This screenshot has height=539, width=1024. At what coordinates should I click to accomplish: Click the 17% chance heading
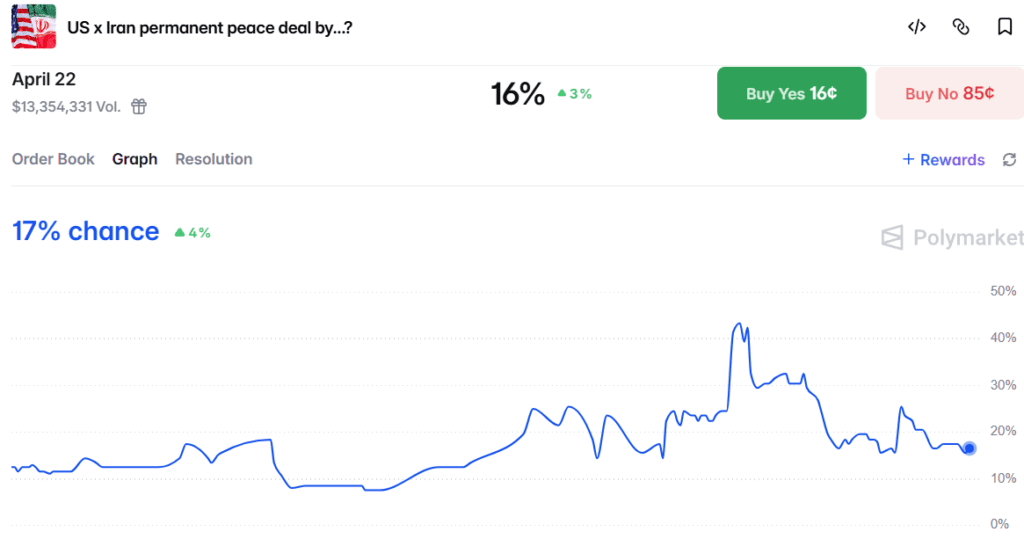click(85, 231)
